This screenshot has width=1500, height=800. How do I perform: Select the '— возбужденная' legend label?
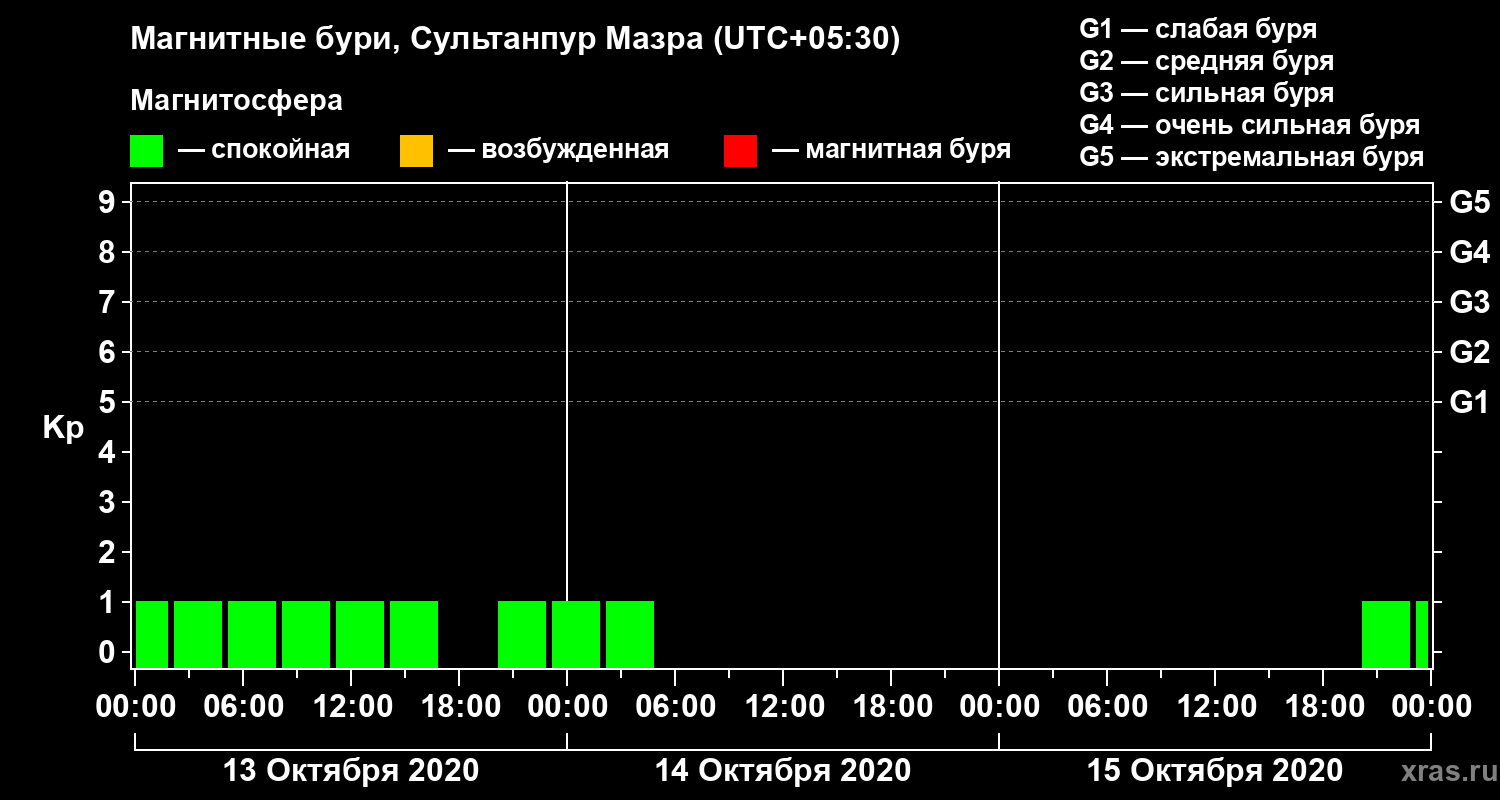[x=558, y=151]
